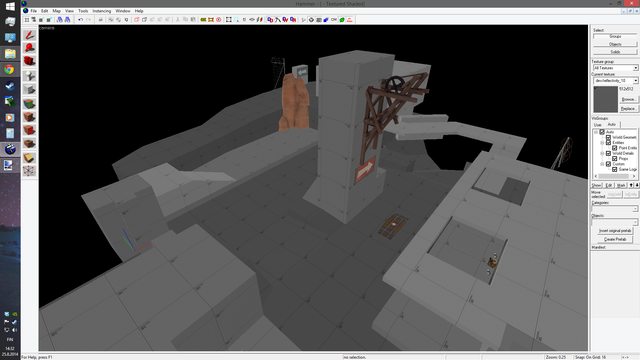This screenshot has height=360, width=640.
Task: Toggle the Entities visgroup checkbox
Action: point(608,143)
